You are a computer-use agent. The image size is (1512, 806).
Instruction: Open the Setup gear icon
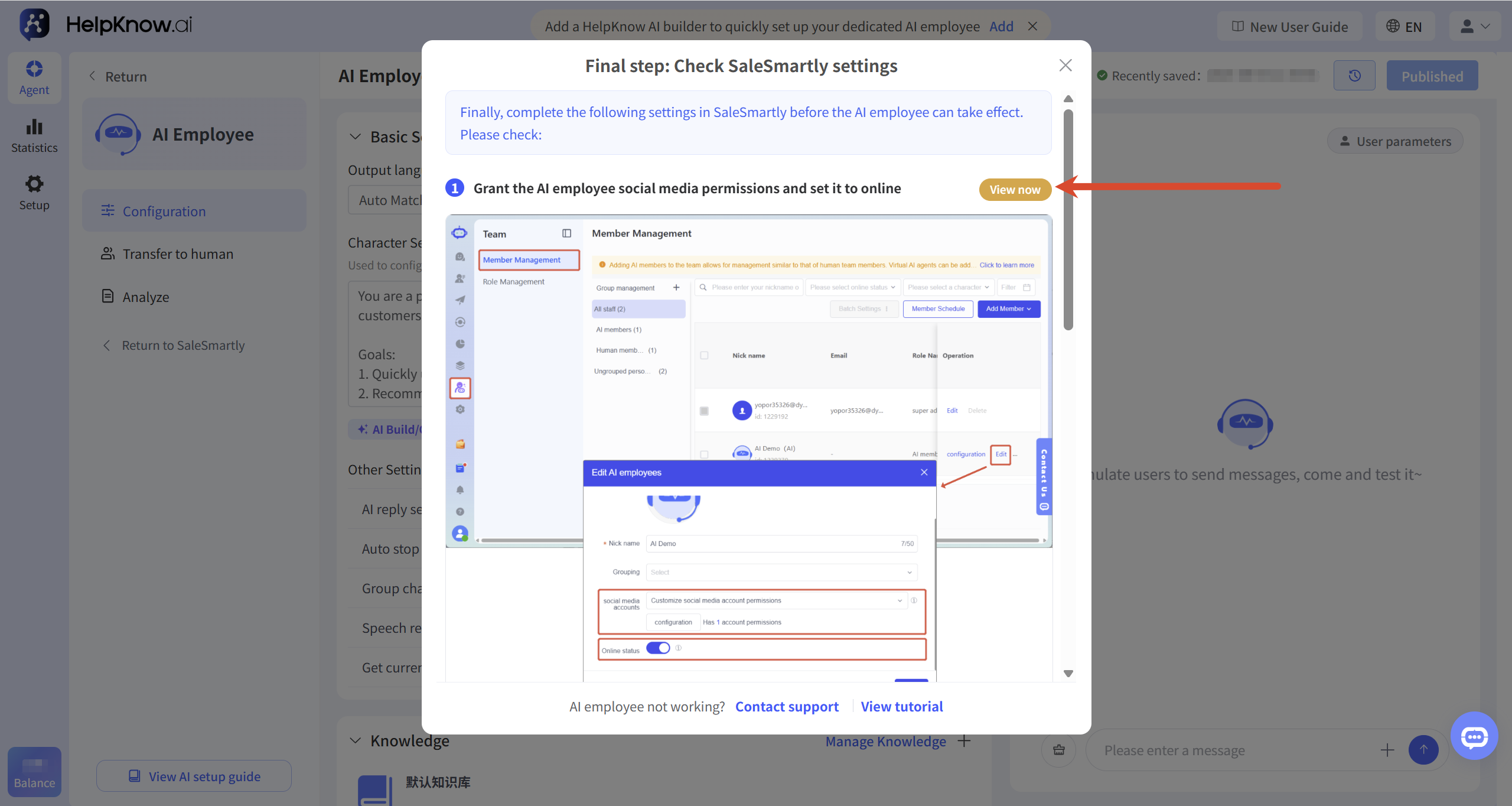coord(34,184)
